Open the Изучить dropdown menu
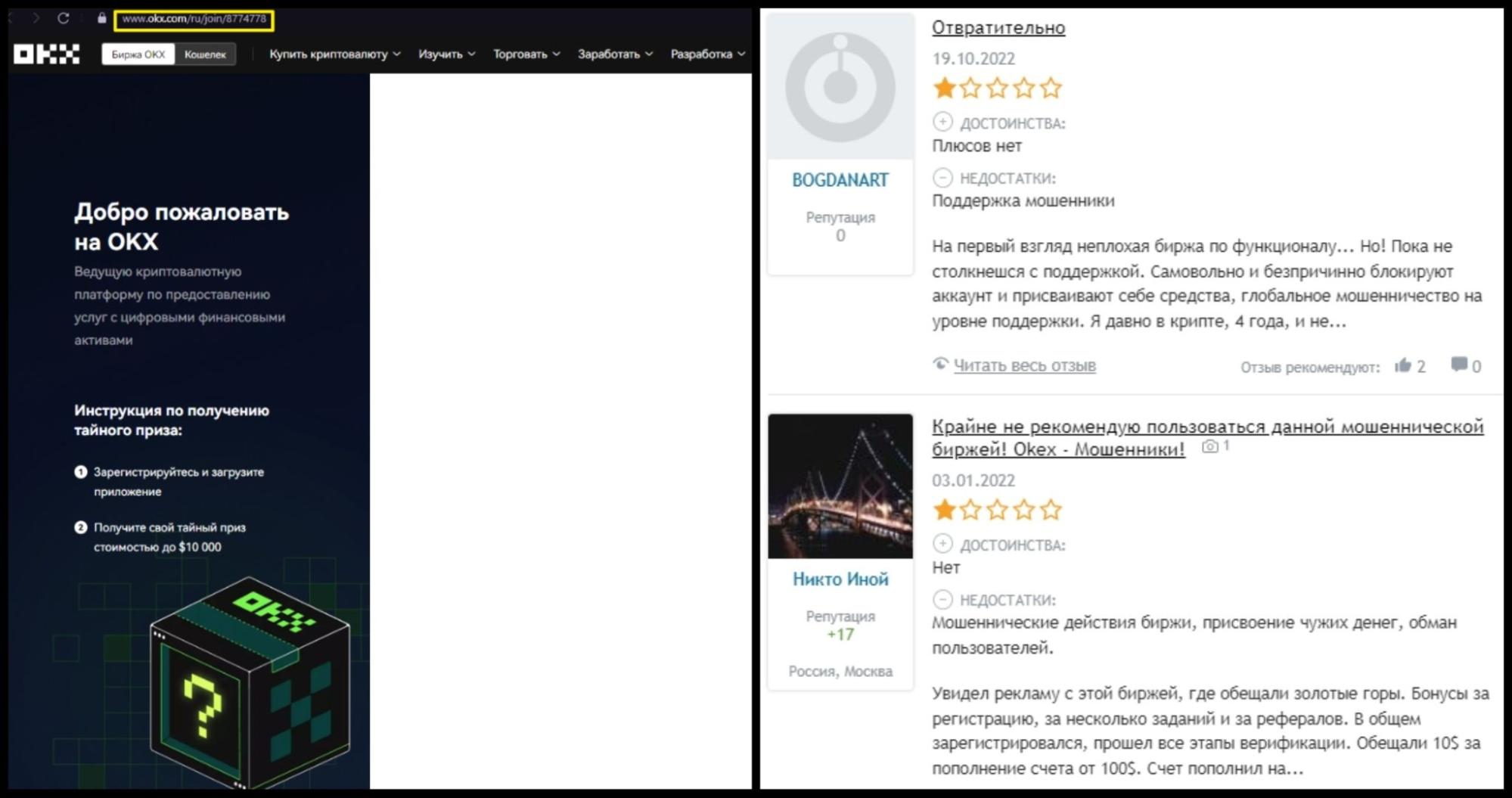This screenshot has width=1512, height=798. (x=447, y=54)
